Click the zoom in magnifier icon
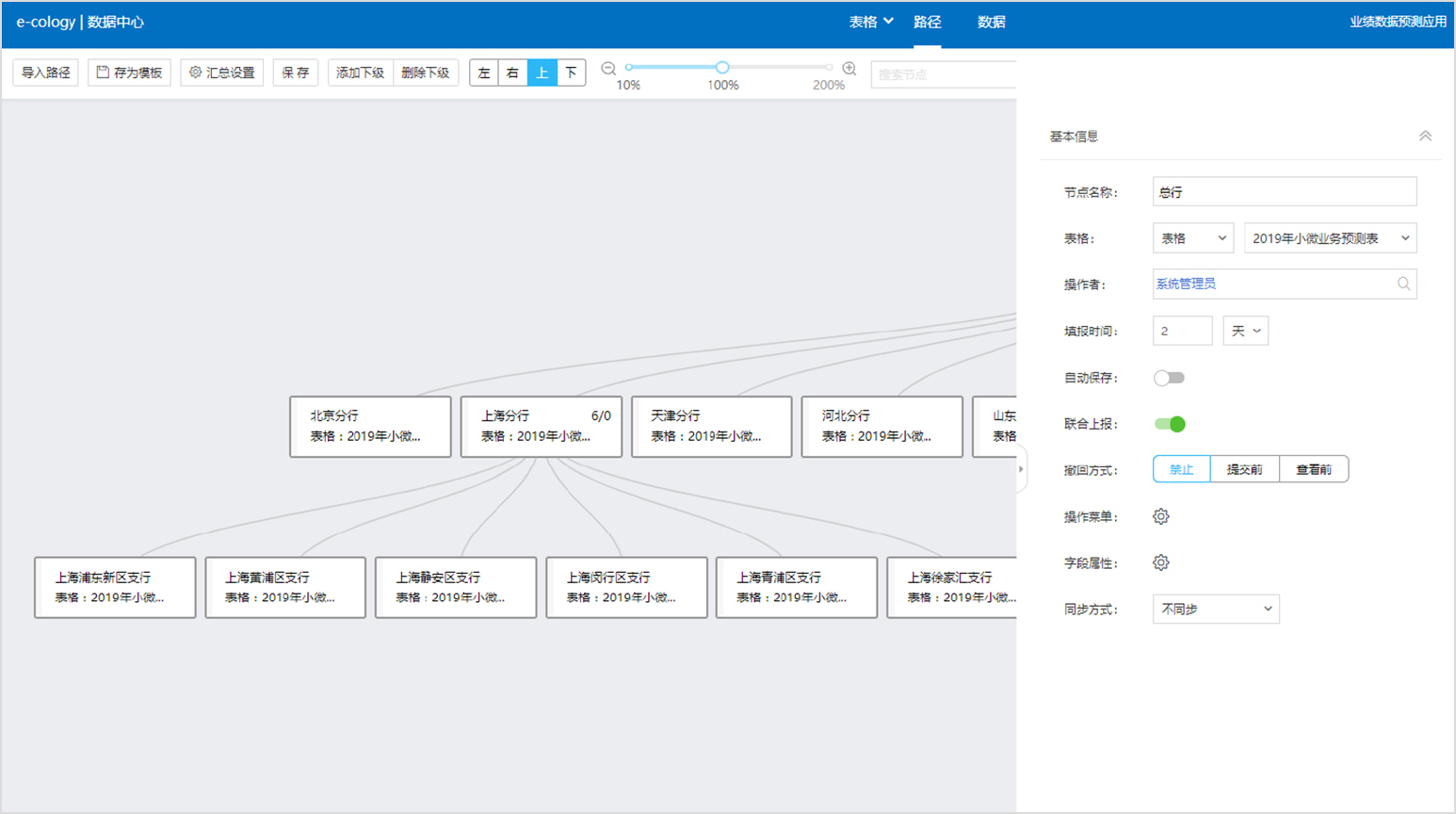Viewport: 1456px width, 814px height. tap(849, 69)
